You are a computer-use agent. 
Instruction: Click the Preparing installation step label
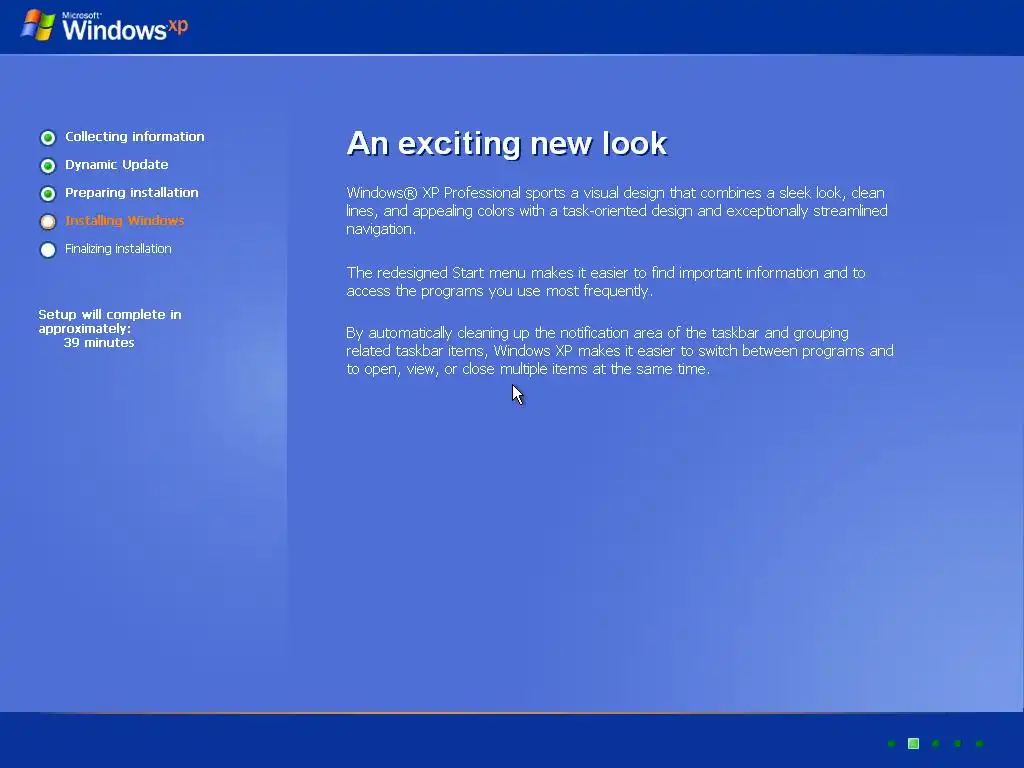pyautogui.click(x=131, y=193)
